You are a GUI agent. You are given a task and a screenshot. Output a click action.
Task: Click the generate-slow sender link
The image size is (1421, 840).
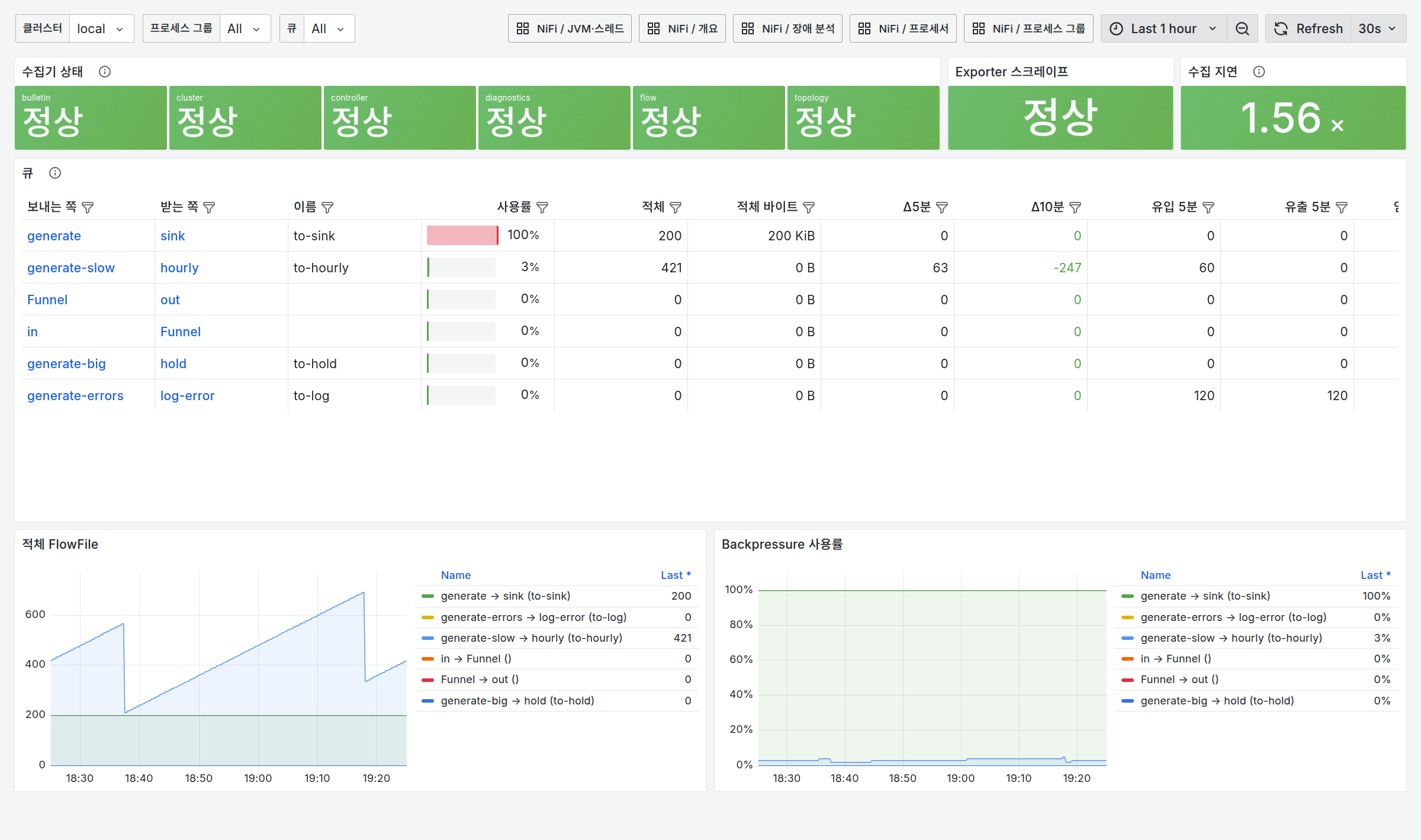point(71,268)
